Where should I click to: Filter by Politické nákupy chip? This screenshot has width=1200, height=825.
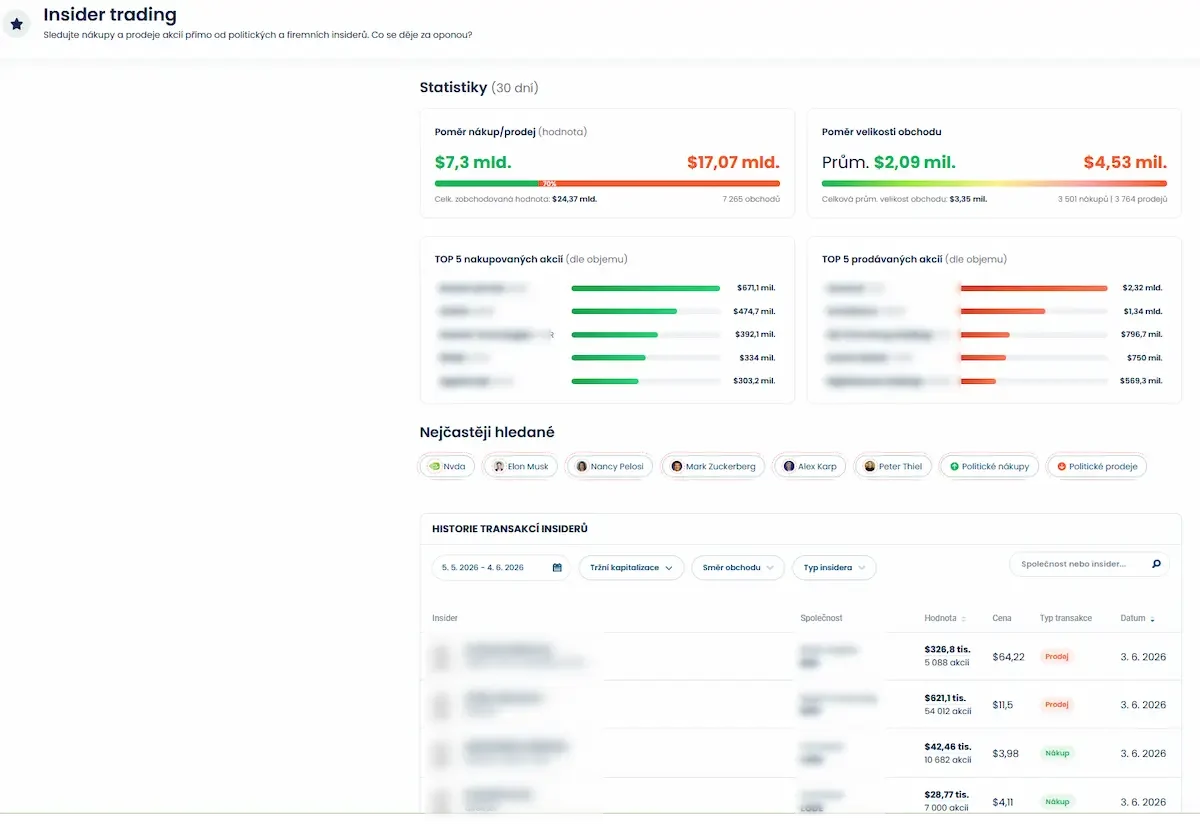pyautogui.click(x=989, y=466)
